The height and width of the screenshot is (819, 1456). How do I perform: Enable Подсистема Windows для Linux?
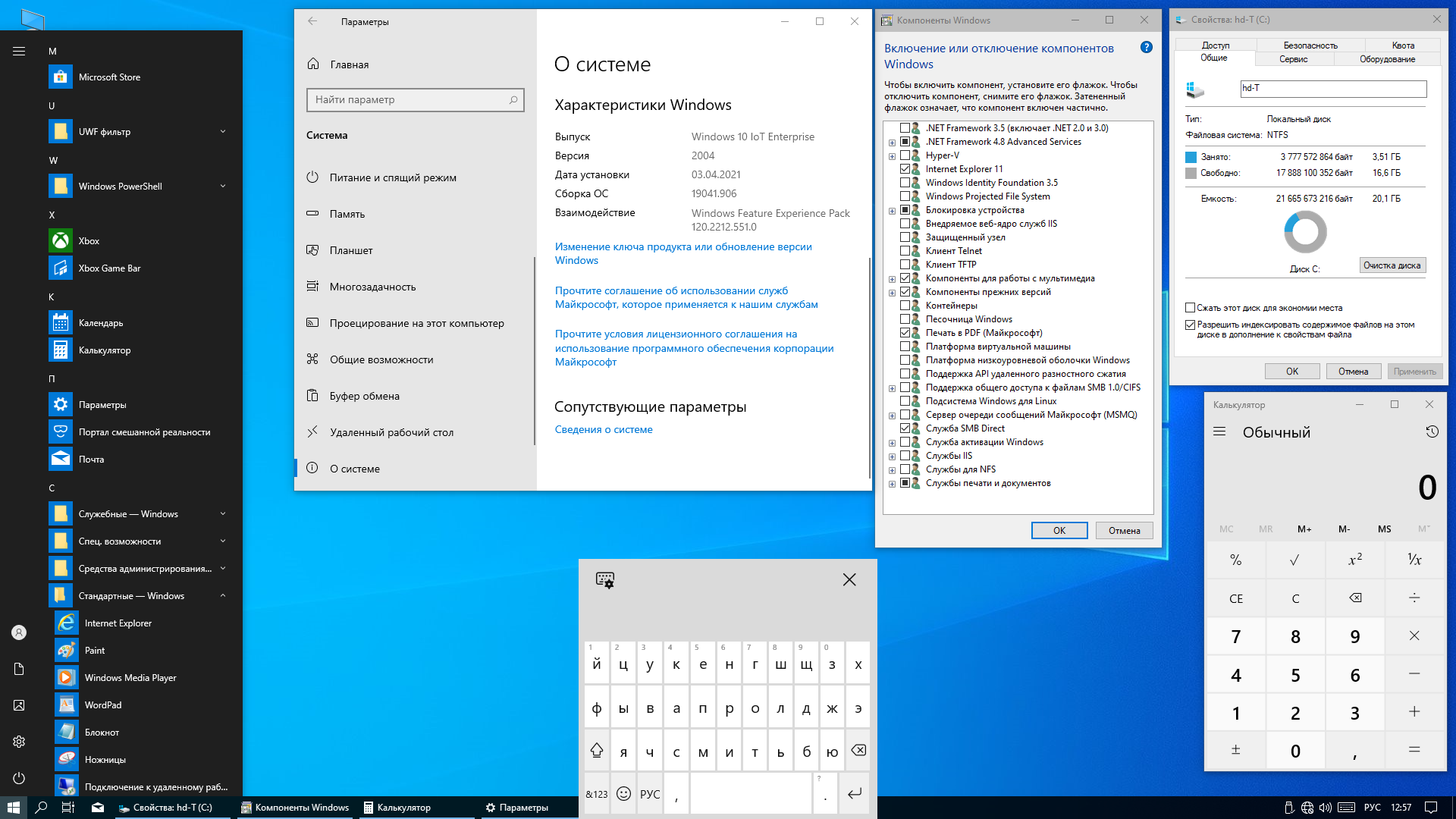click(x=905, y=401)
